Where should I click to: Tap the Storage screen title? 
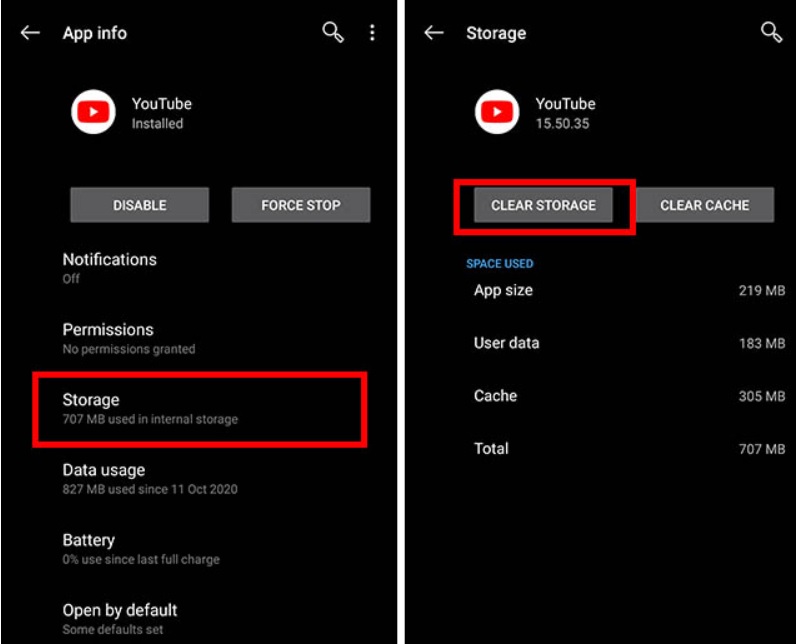coord(496,33)
